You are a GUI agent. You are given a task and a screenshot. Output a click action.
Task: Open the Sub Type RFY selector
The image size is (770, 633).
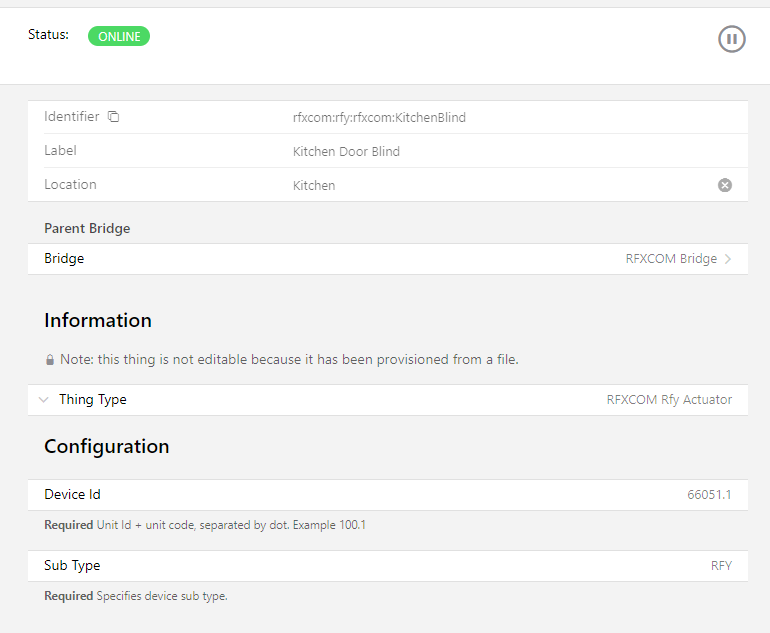coord(721,566)
